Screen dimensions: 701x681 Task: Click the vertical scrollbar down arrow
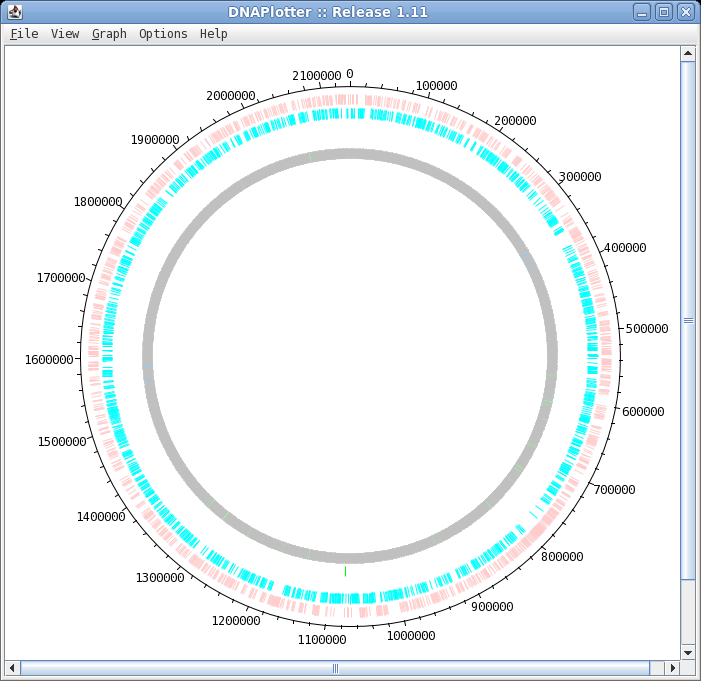pyautogui.click(x=688, y=652)
